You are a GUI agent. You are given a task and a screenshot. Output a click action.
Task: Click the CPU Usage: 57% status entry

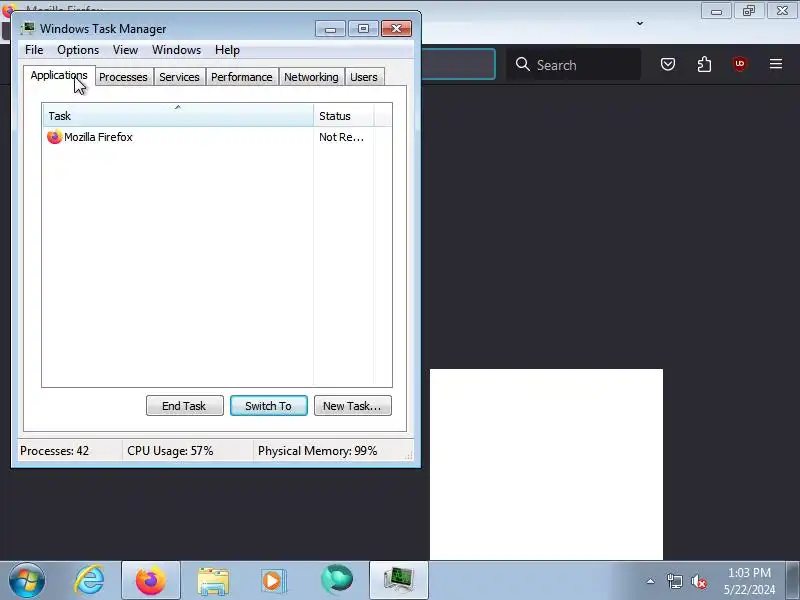[187, 451]
